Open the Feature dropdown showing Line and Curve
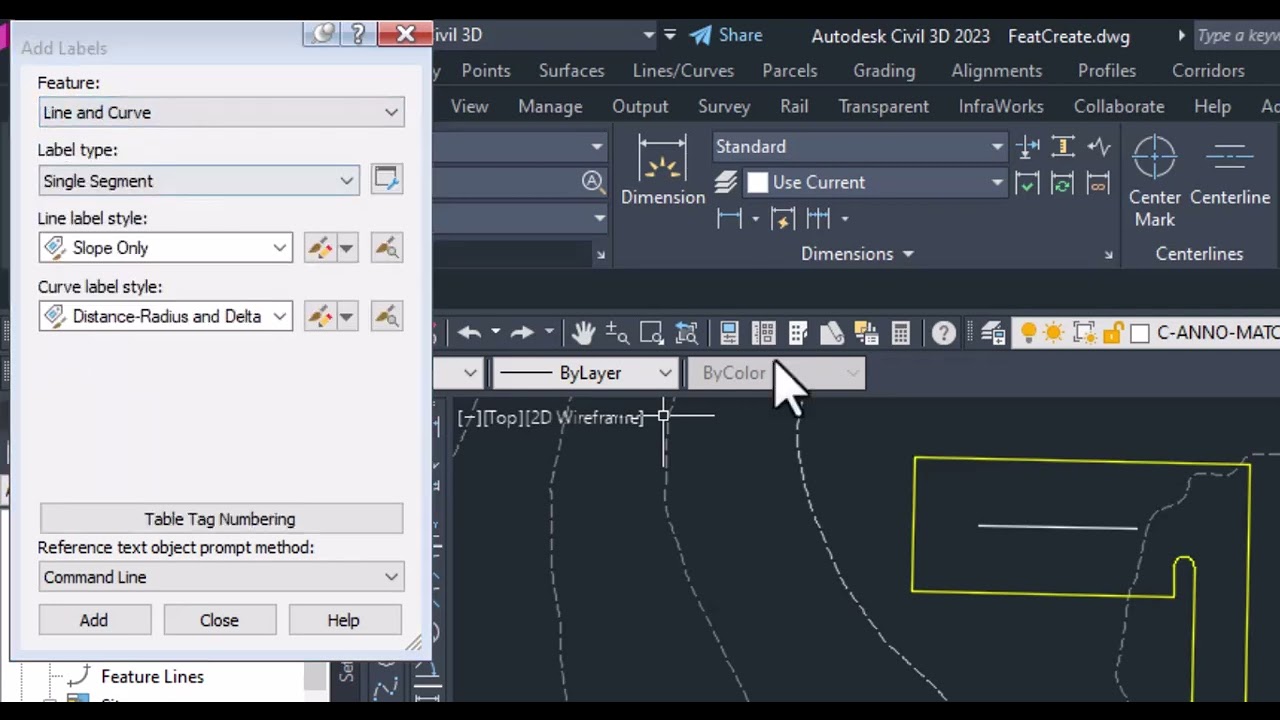This screenshot has height=720, width=1280. 221,112
